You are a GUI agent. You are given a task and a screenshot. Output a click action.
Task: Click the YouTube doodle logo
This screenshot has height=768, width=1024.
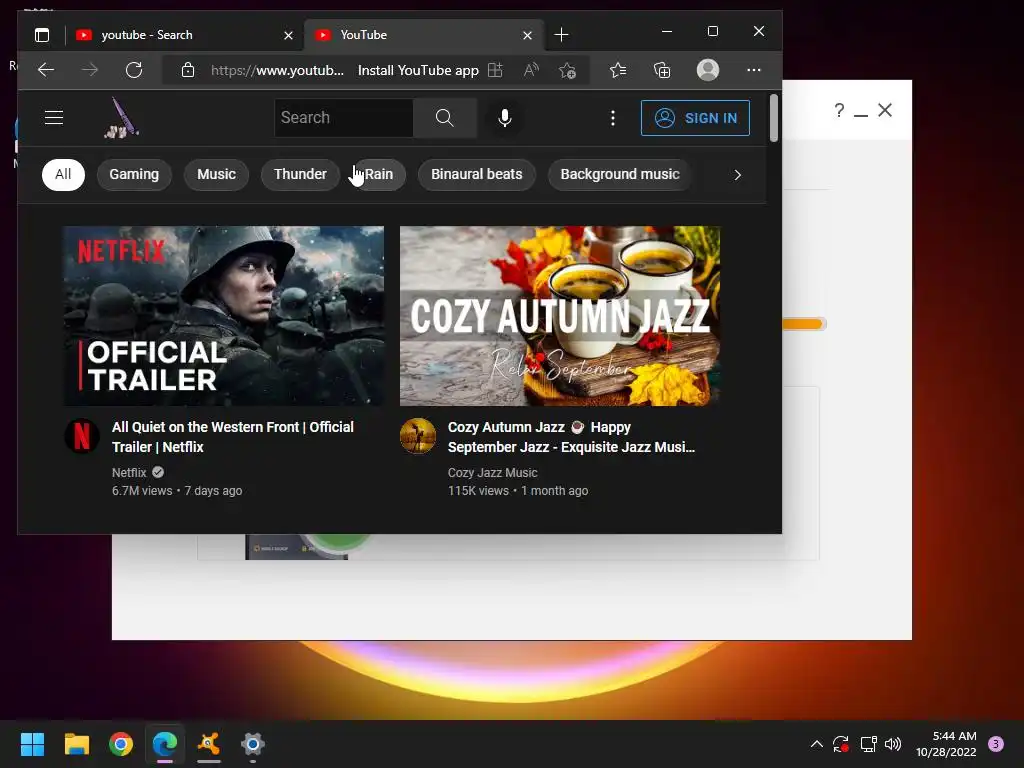(121, 118)
